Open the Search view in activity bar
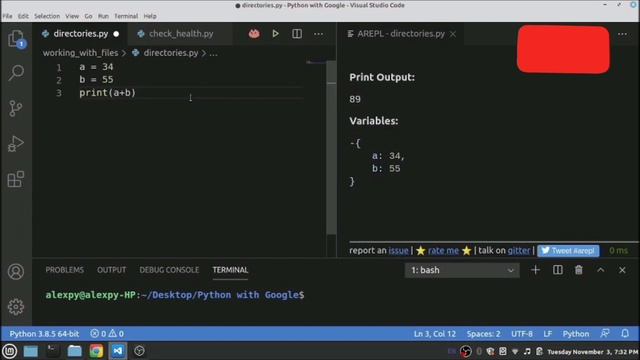 (x=16, y=73)
